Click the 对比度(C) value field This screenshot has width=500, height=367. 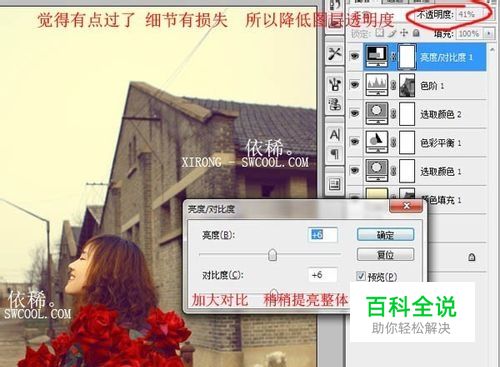pos(322,275)
